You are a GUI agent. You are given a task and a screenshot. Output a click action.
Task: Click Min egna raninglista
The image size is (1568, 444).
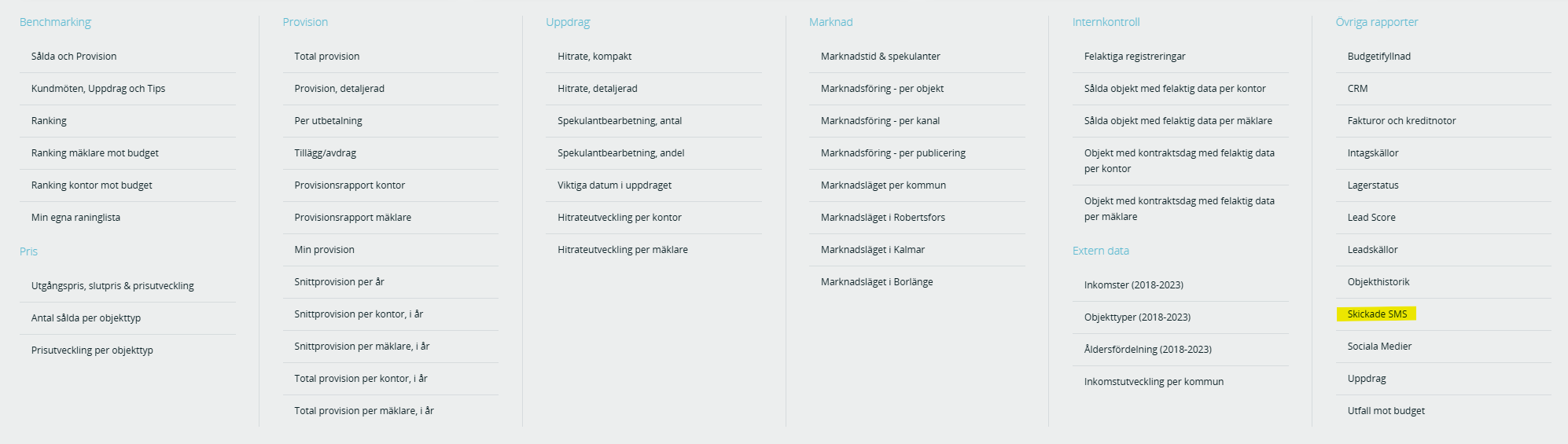tap(75, 218)
